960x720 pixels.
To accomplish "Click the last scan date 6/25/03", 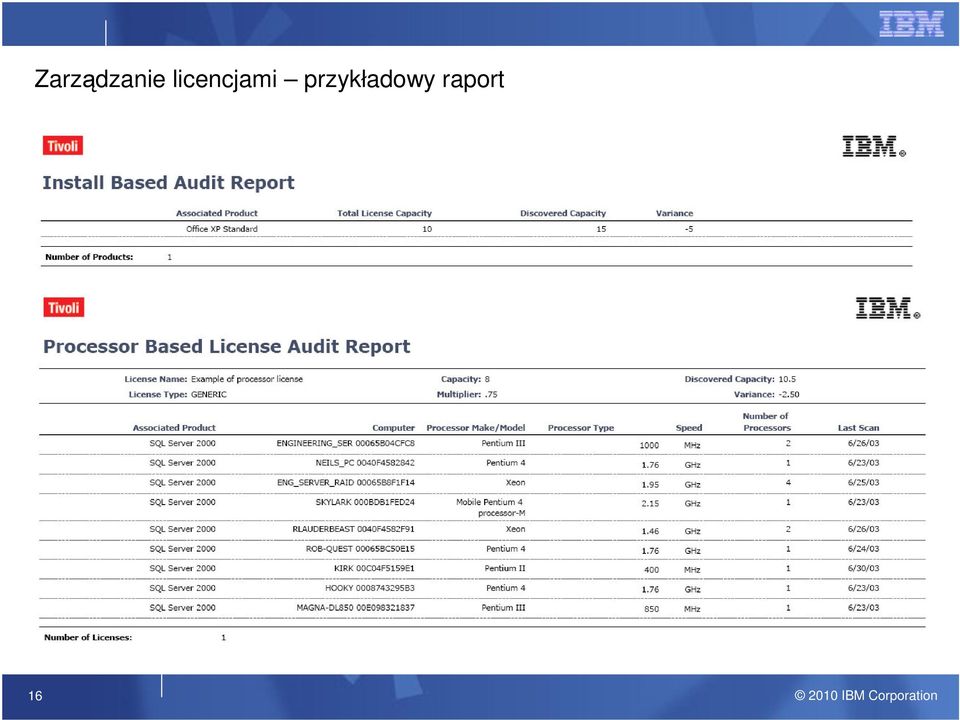I will pyautogui.click(x=864, y=482).
